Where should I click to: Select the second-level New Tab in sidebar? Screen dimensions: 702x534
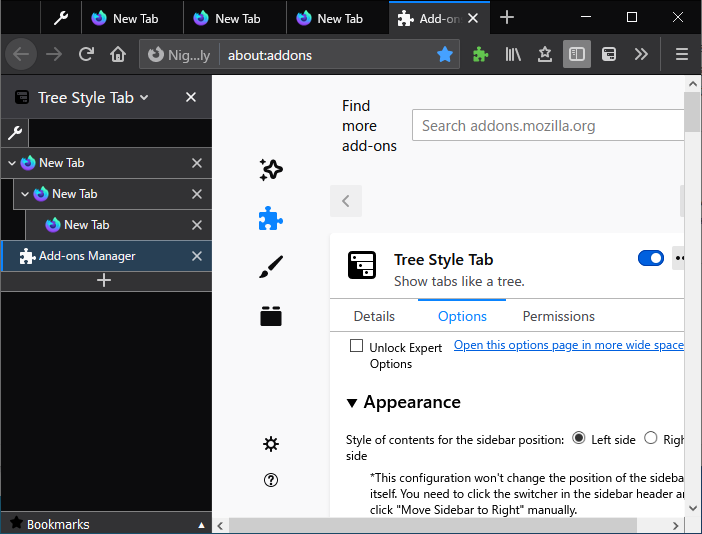point(113,194)
